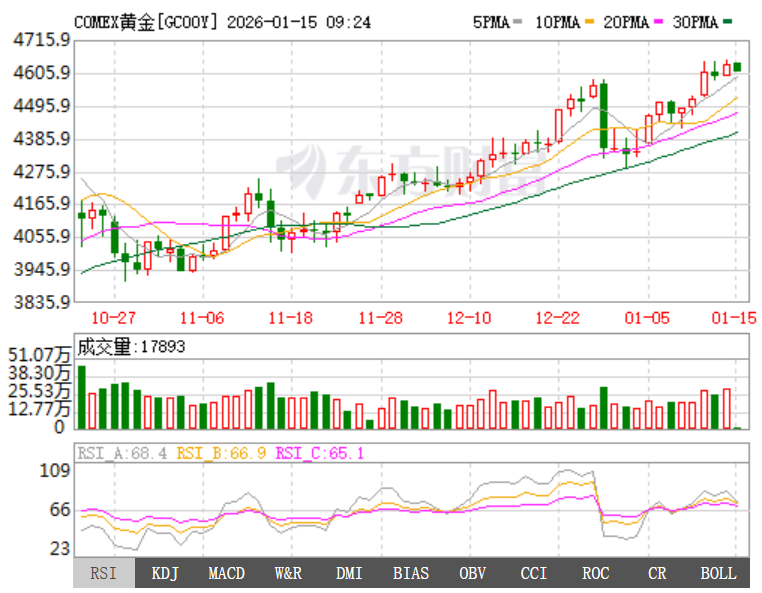The image size is (762, 593).
Task: Select the W&R indicator tab
Action: coord(288,573)
